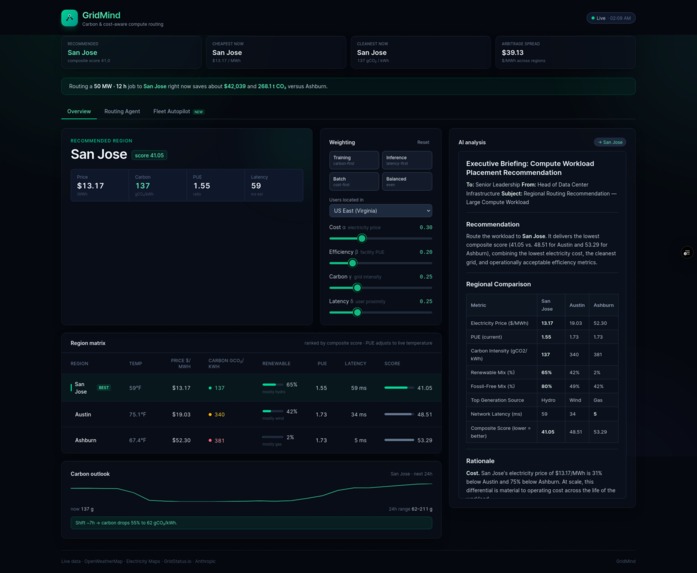Adjust the Cost electricity price slider
The height and width of the screenshot is (573, 697).
(381, 238)
